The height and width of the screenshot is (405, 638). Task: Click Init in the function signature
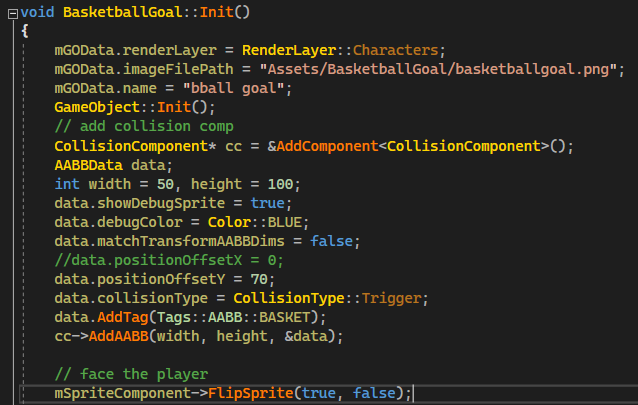tap(216, 12)
